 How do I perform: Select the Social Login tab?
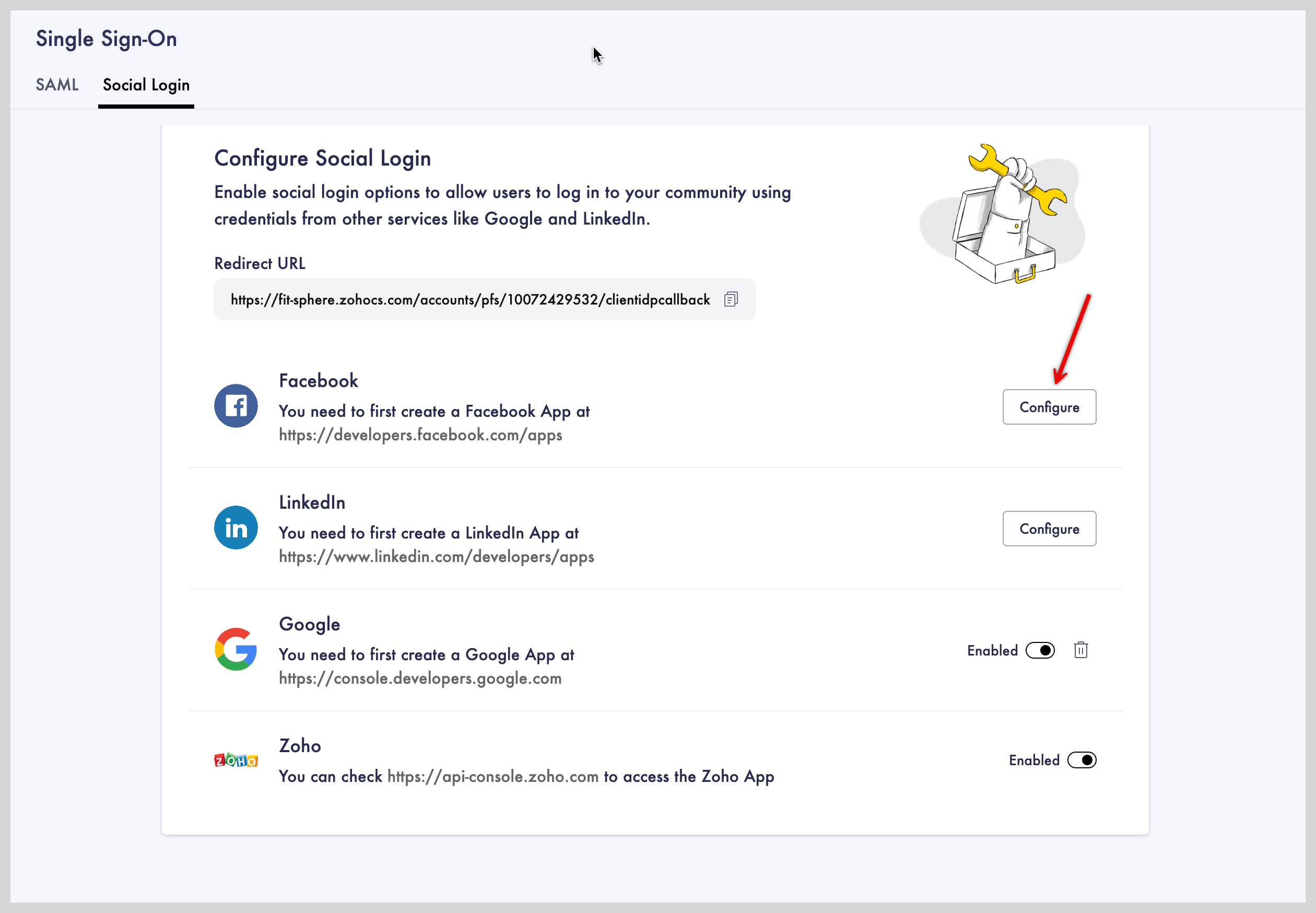tap(146, 85)
